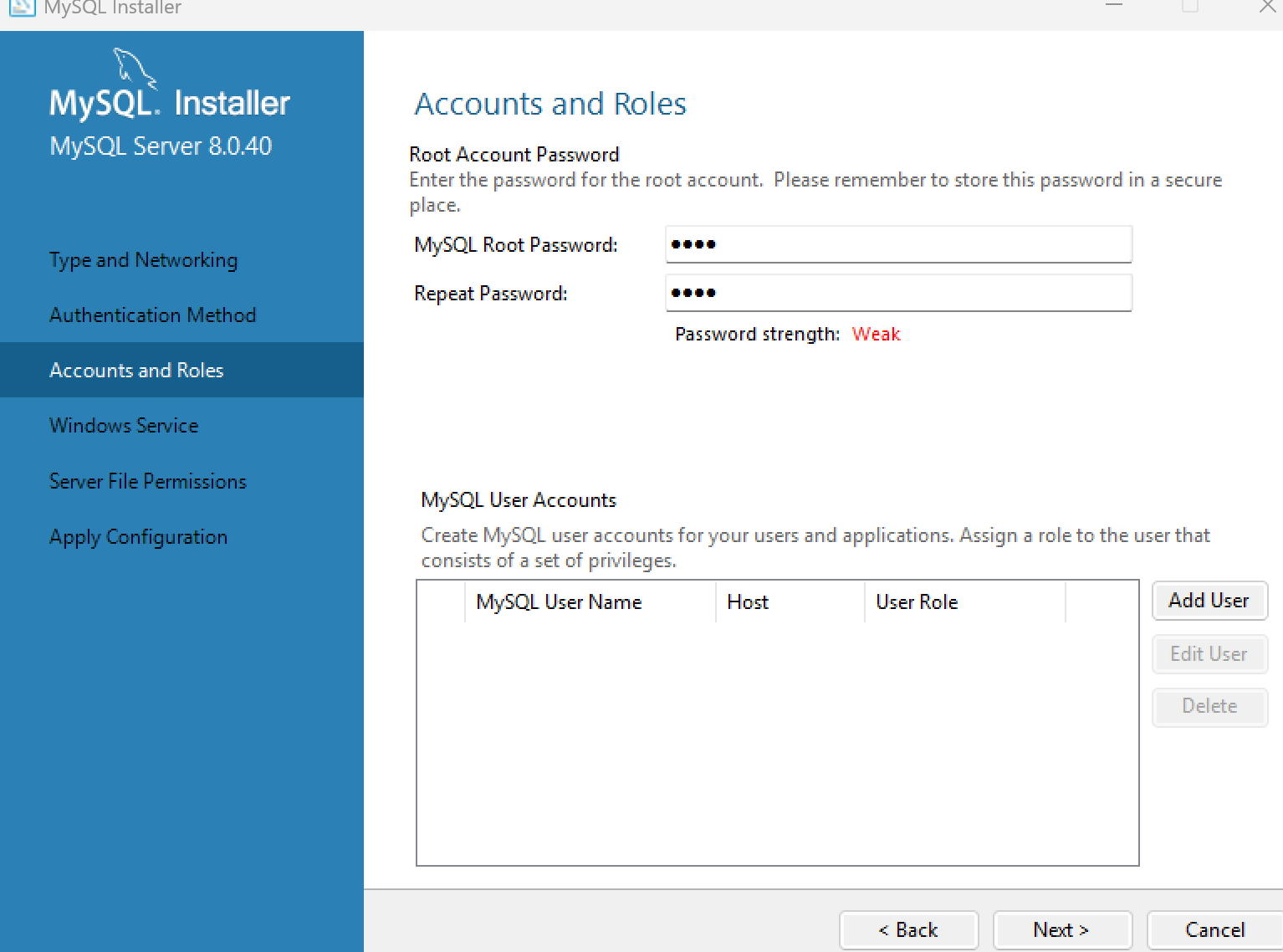Click the MySQL Server 8.0.40 version text
This screenshot has height=952, width=1283.
point(161,146)
